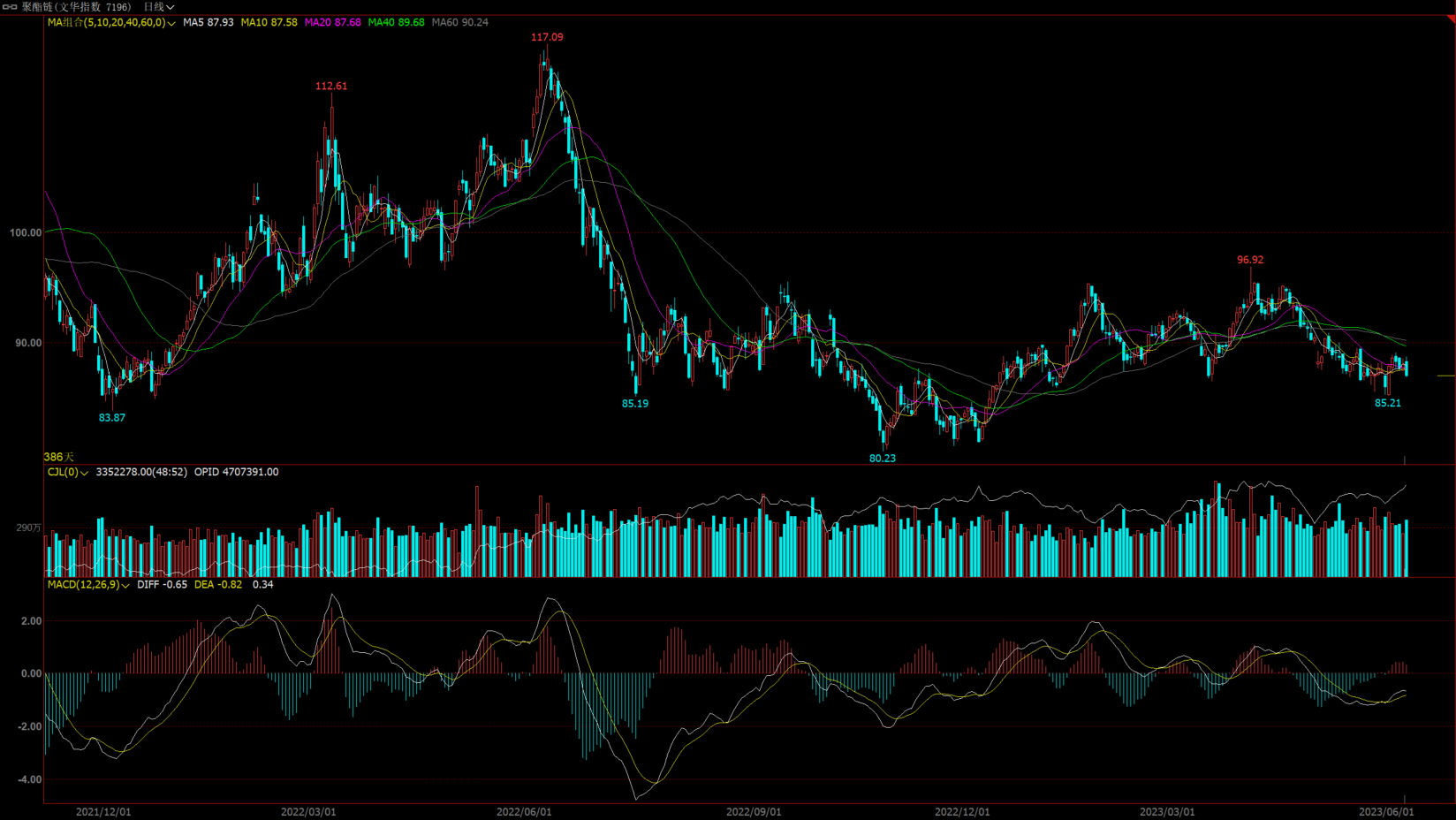Expand the MA组合(5,10,20,40,60,0) indicator dropdown

pyautogui.click(x=111, y=22)
